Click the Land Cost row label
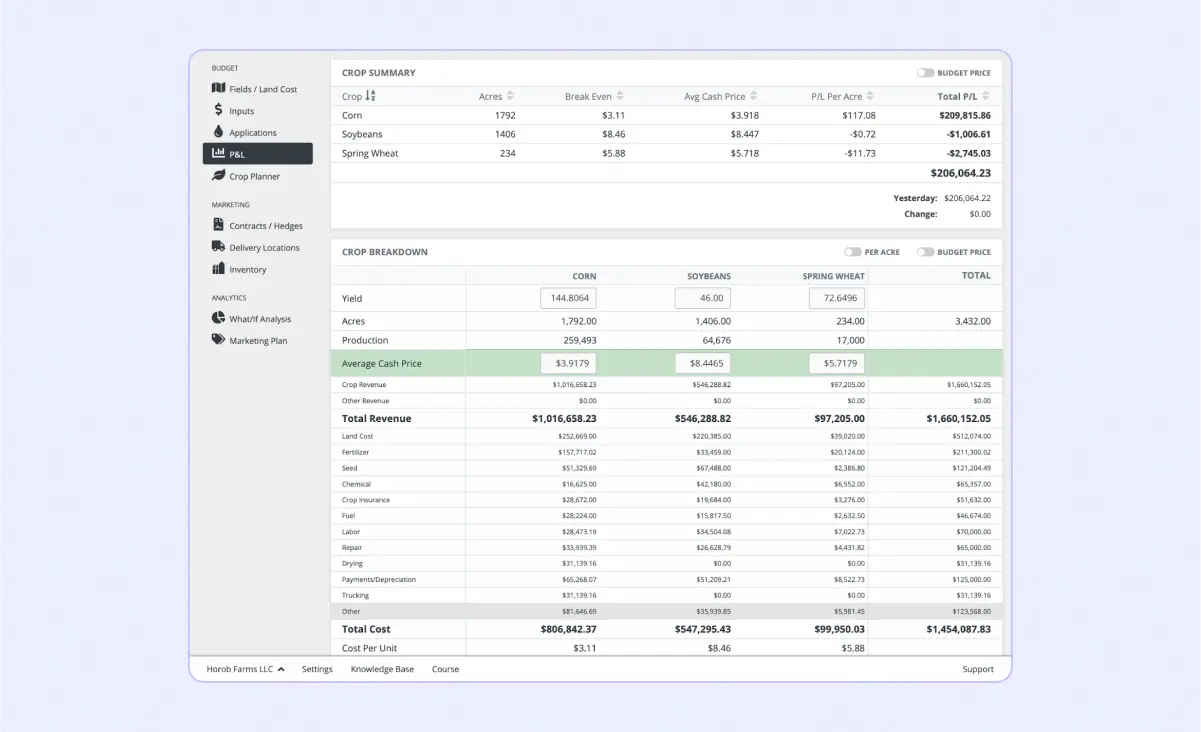 pyautogui.click(x=357, y=436)
